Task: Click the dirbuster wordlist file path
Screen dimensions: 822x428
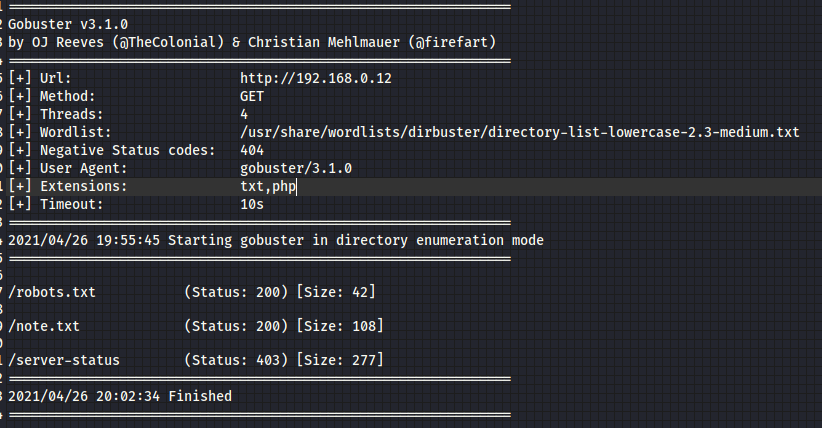Action: [x=519, y=132]
